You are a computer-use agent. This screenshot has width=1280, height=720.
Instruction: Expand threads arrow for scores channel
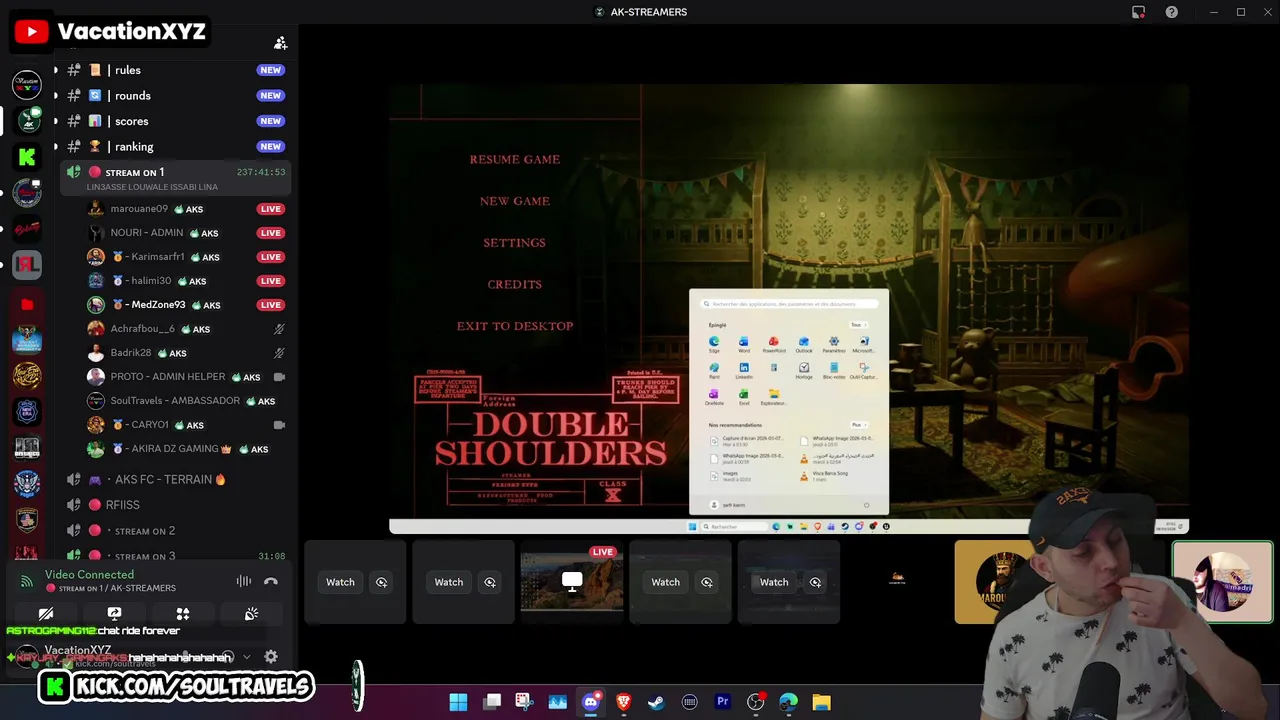(56, 121)
